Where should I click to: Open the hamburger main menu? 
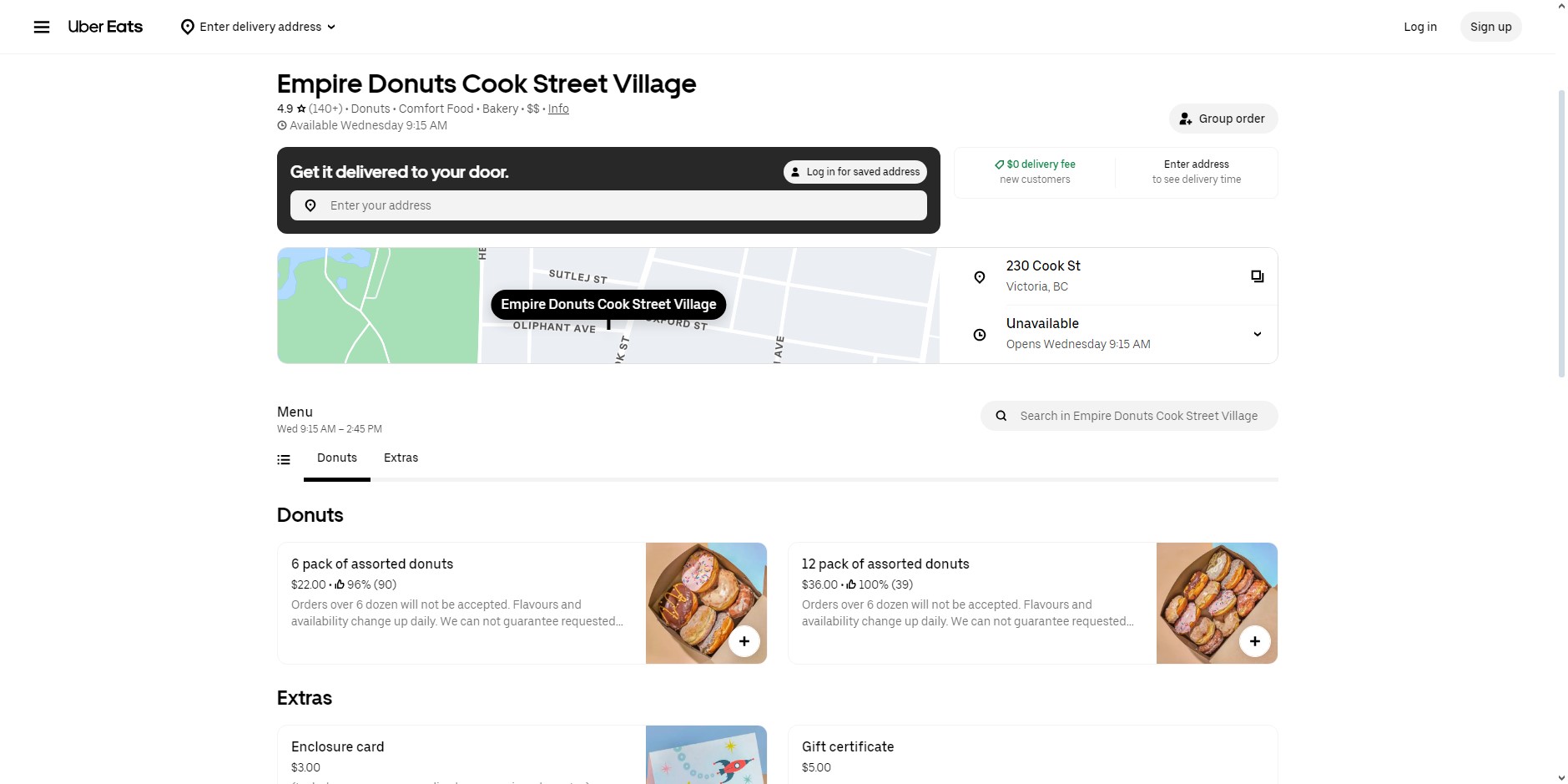(42, 27)
